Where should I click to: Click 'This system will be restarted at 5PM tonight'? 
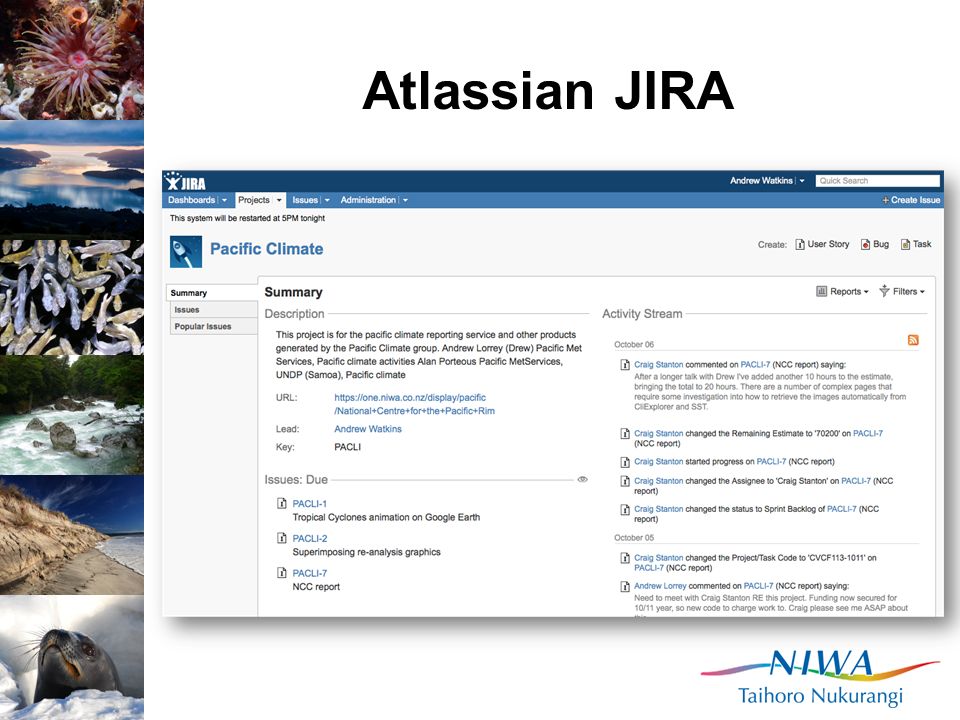pyautogui.click(x=247, y=218)
